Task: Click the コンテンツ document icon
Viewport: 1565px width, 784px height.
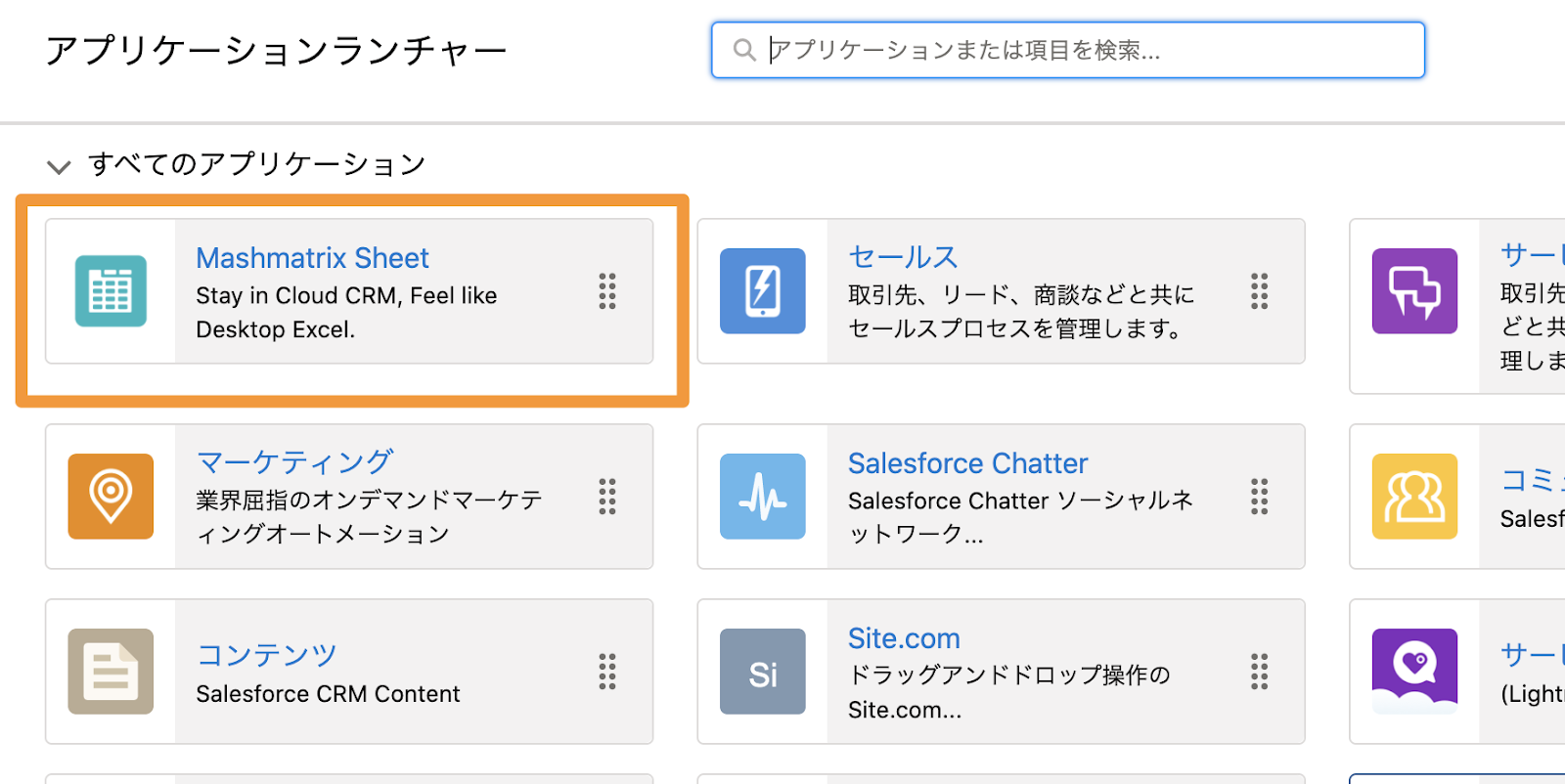Action: click(x=111, y=672)
